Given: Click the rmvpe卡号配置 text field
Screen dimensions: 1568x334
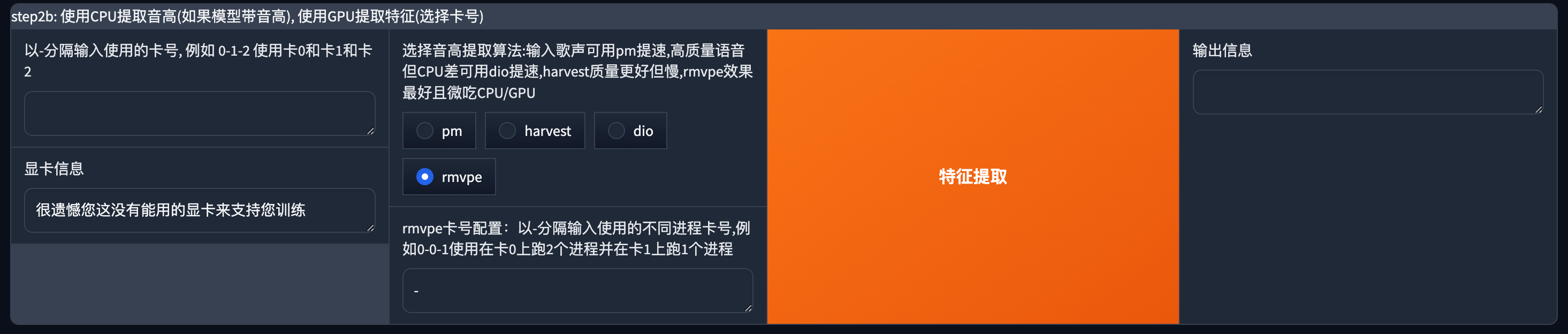Looking at the screenshot, I should click(577, 290).
